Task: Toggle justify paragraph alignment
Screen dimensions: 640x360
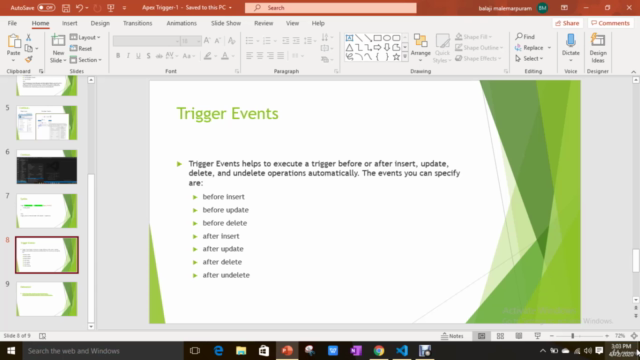Action: [x=280, y=56]
